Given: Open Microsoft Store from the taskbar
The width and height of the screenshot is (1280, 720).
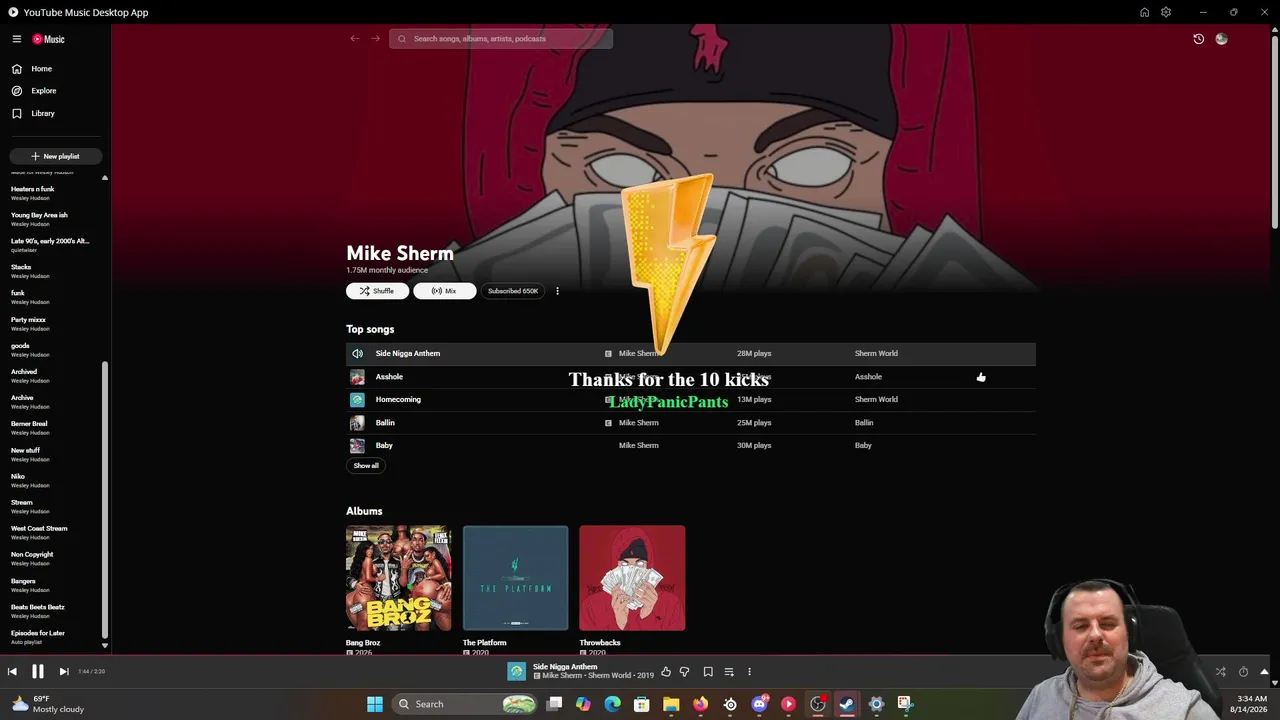Looking at the screenshot, I should click(642, 704).
